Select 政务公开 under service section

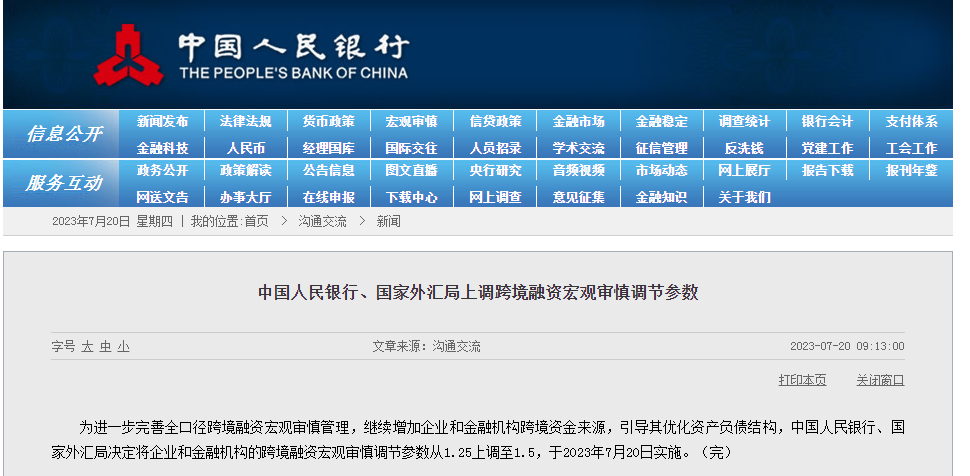tap(162, 171)
